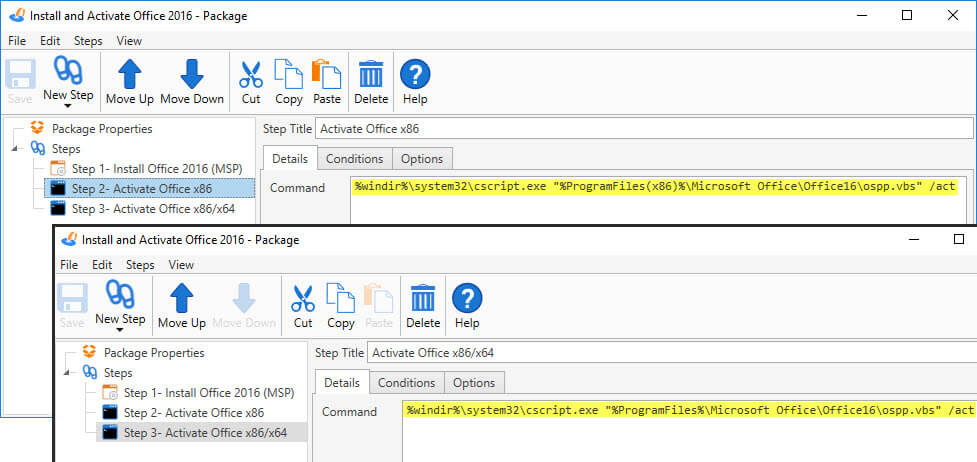Click Move Up arrow in back window
This screenshot has height=462, width=977.
coord(130,75)
